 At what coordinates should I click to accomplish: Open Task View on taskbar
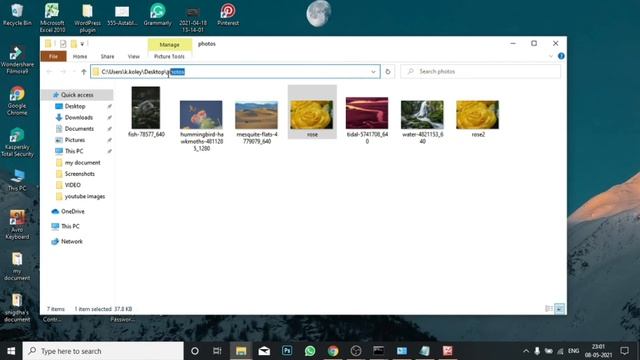click(218, 351)
